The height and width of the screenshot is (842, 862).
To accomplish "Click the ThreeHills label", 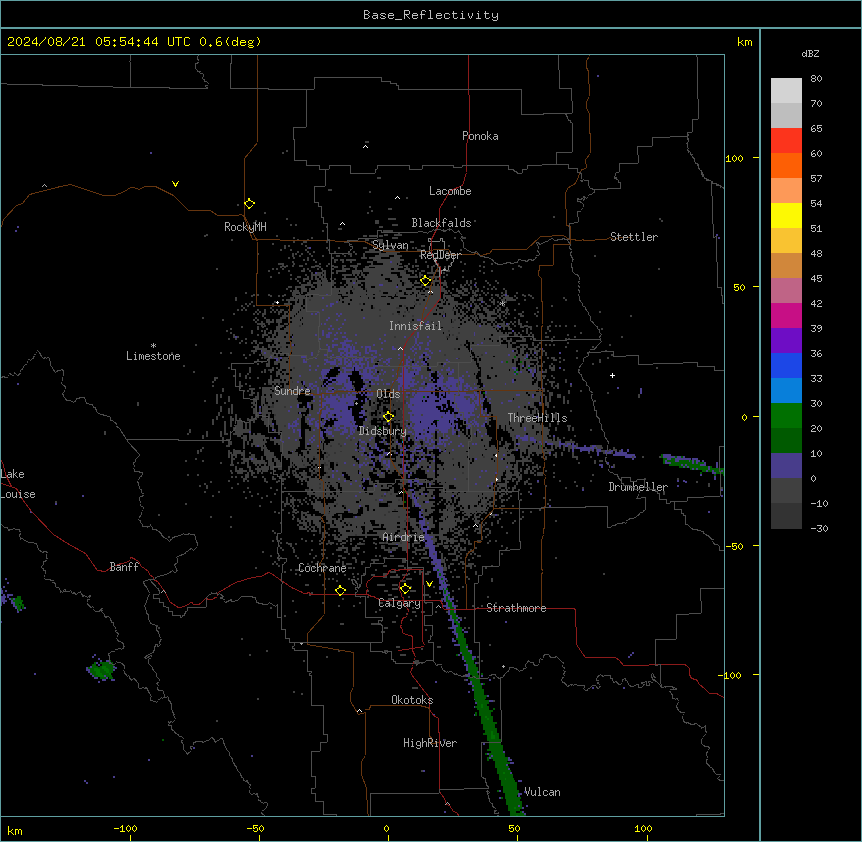I will (x=537, y=418).
